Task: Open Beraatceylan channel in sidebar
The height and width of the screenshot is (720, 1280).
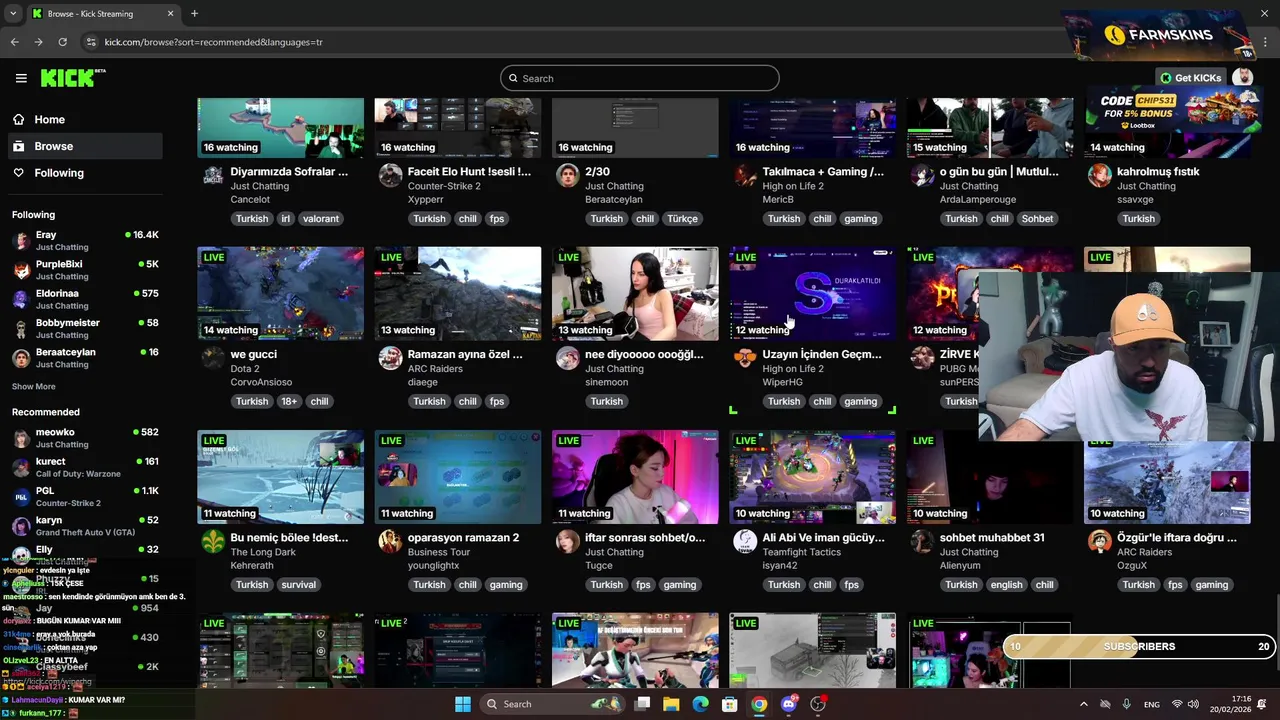Action: 85,357
